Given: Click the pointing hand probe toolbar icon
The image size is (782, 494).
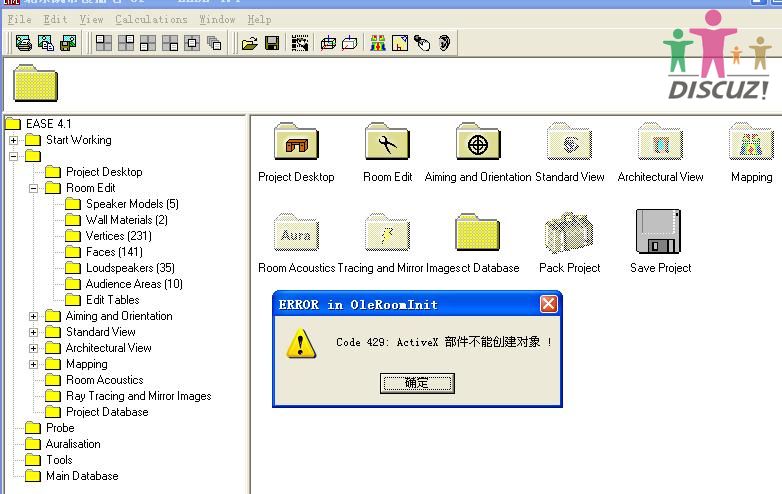Looking at the screenshot, I should (x=422, y=43).
